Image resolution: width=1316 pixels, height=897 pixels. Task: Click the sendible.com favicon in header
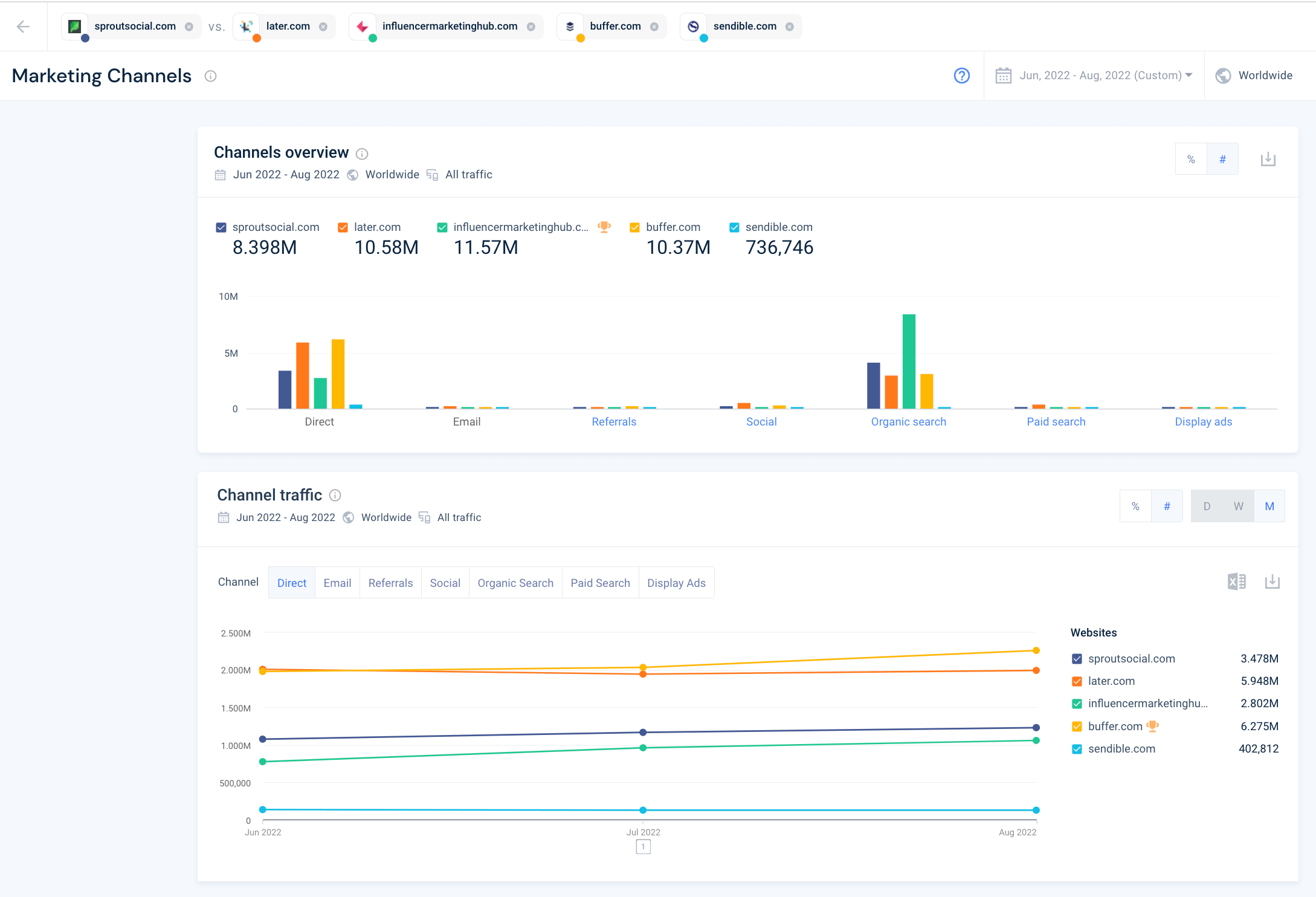coord(694,27)
